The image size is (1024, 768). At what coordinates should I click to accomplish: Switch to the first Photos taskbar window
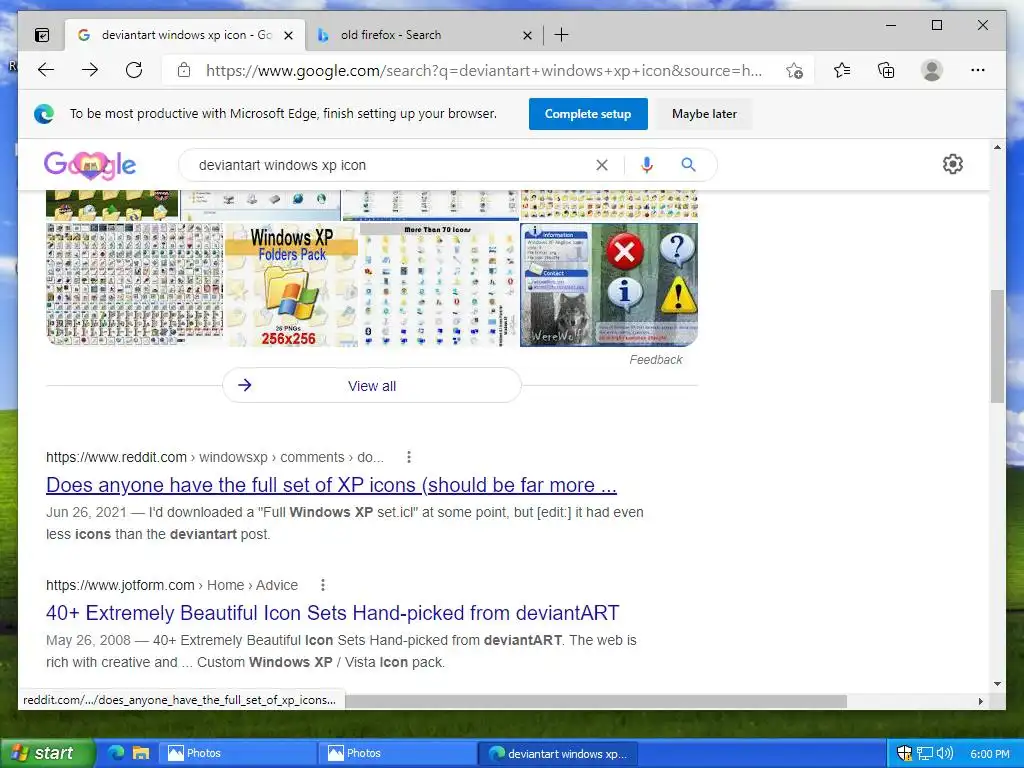pos(236,753)
